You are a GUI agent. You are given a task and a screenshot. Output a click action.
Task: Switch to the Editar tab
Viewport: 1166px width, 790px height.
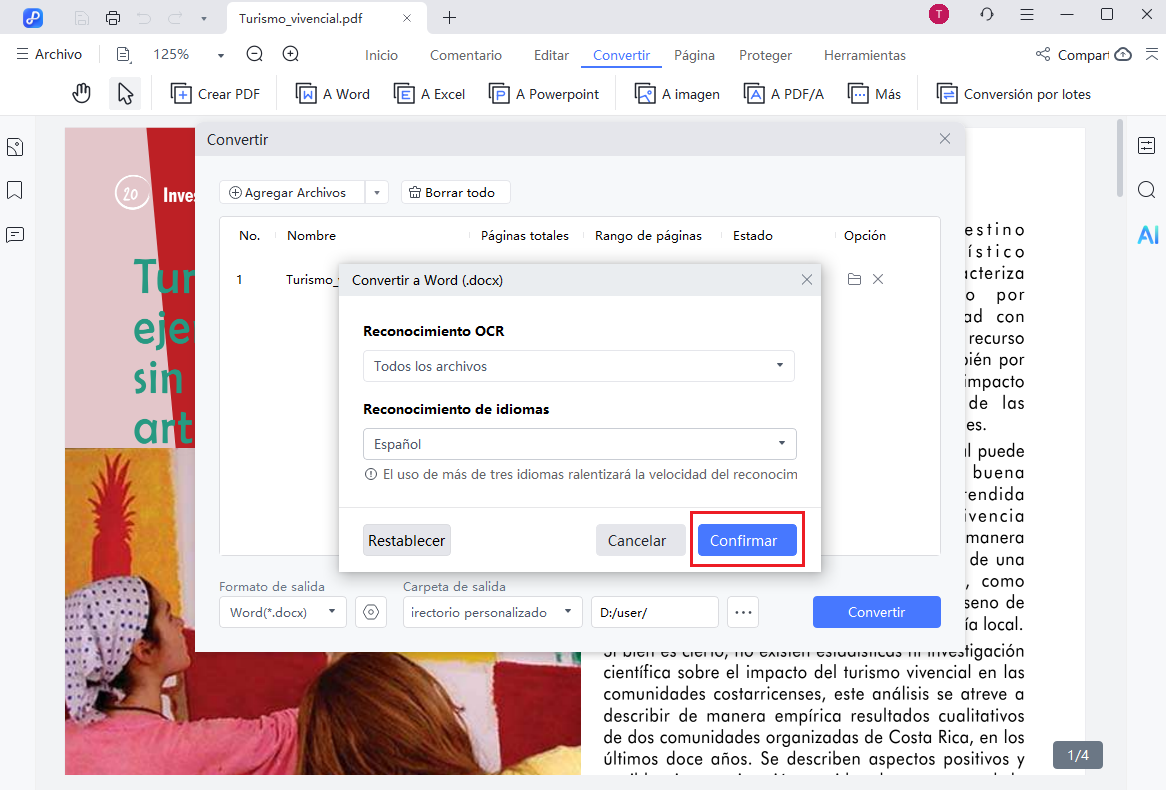pos(551,55)
